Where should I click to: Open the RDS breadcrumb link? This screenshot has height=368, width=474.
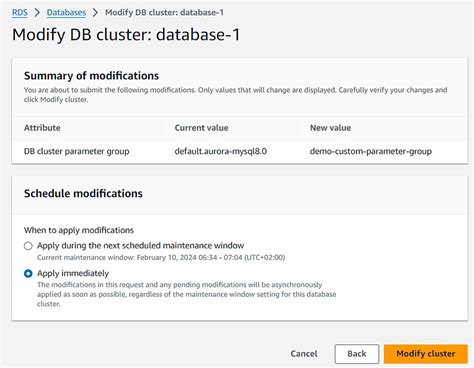tap(20, 13)
